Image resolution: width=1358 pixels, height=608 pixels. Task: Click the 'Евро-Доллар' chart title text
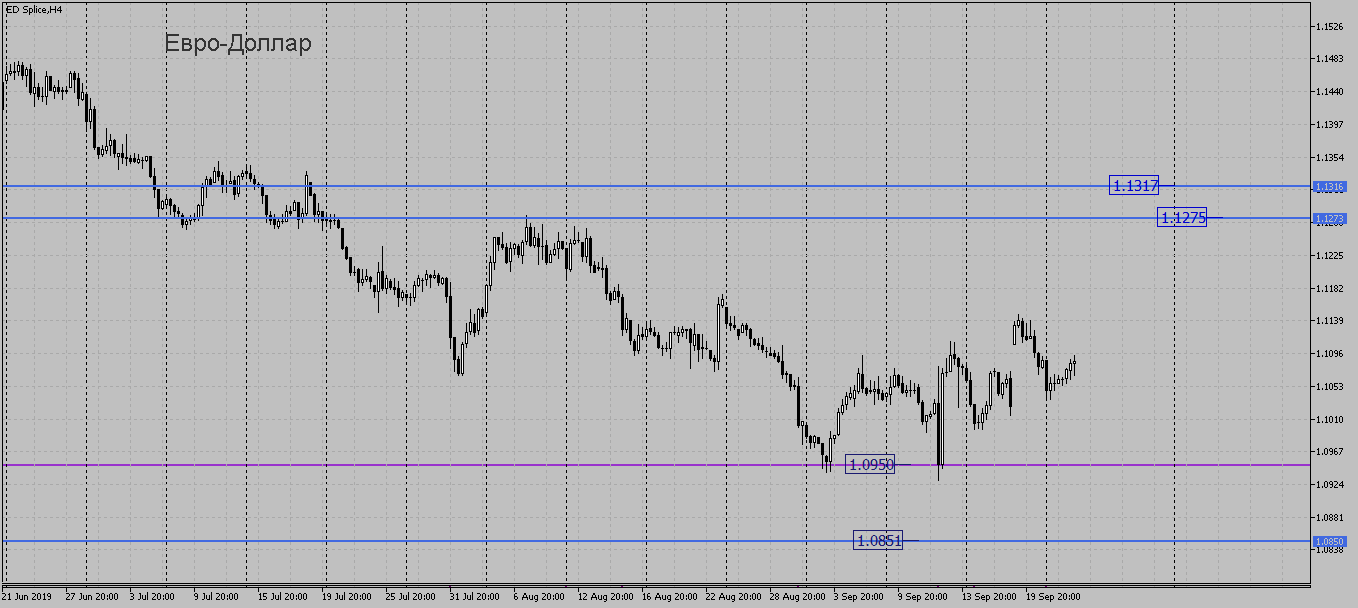(x=238, y=44)
